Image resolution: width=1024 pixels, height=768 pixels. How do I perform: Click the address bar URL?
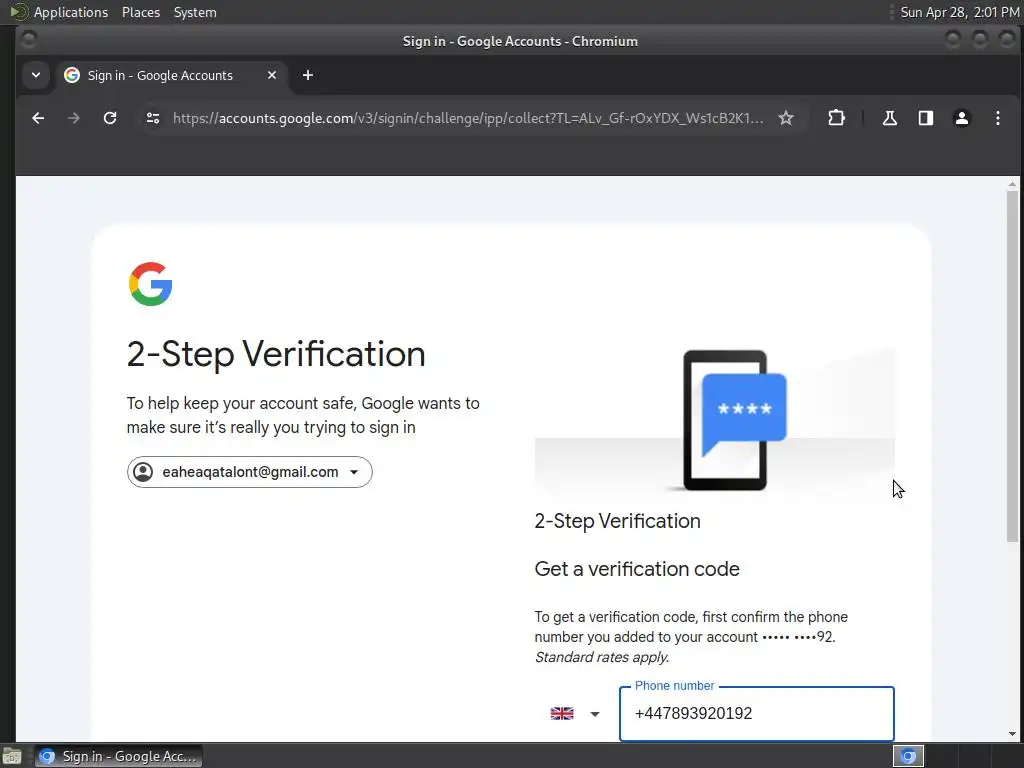click(x=468, y=118)
